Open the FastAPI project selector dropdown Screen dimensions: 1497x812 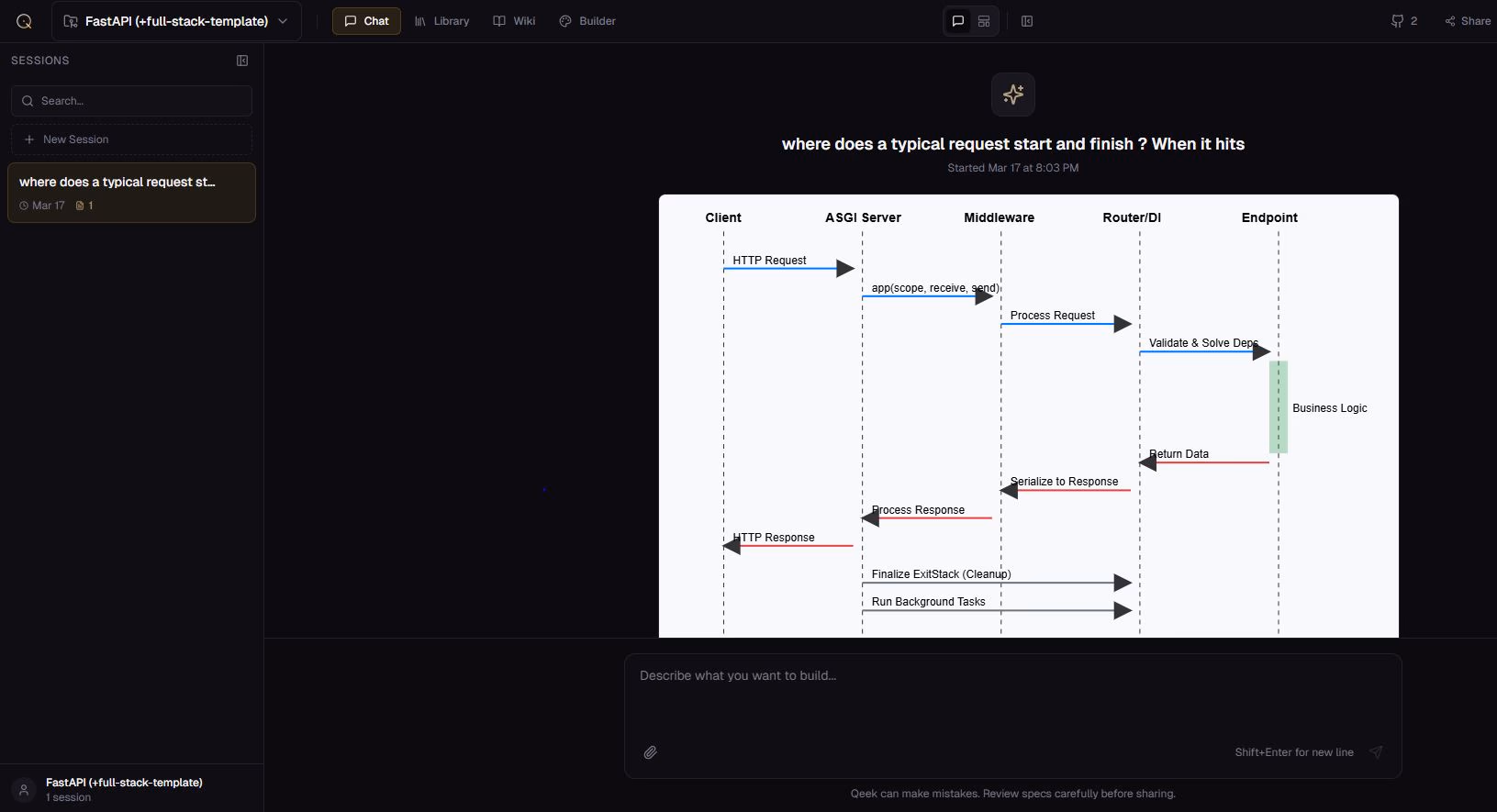tap(176, 21)
